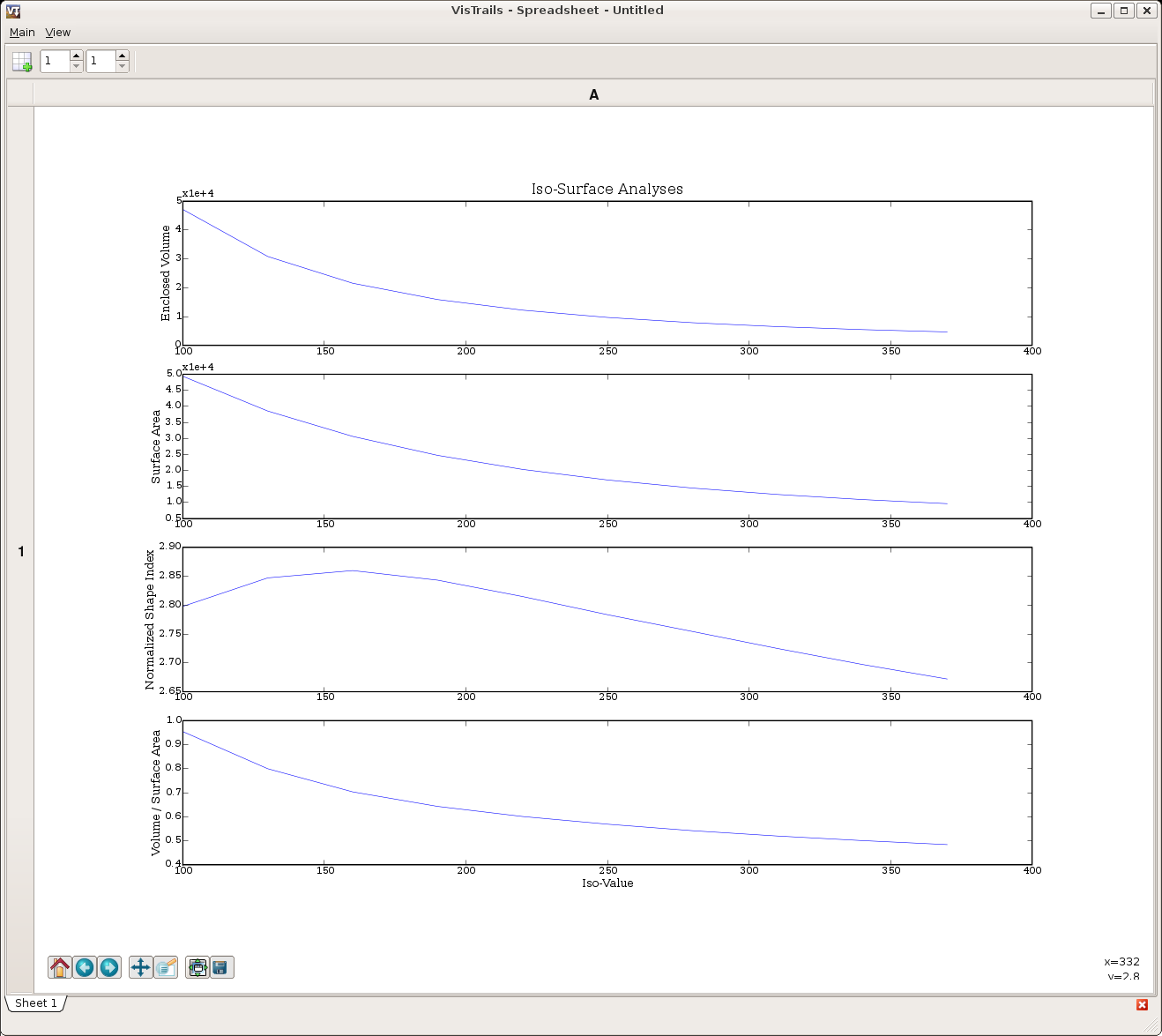Open the configure subplots tool
This screenshot has height=1036, width=1162.
(x=197, y=967)
